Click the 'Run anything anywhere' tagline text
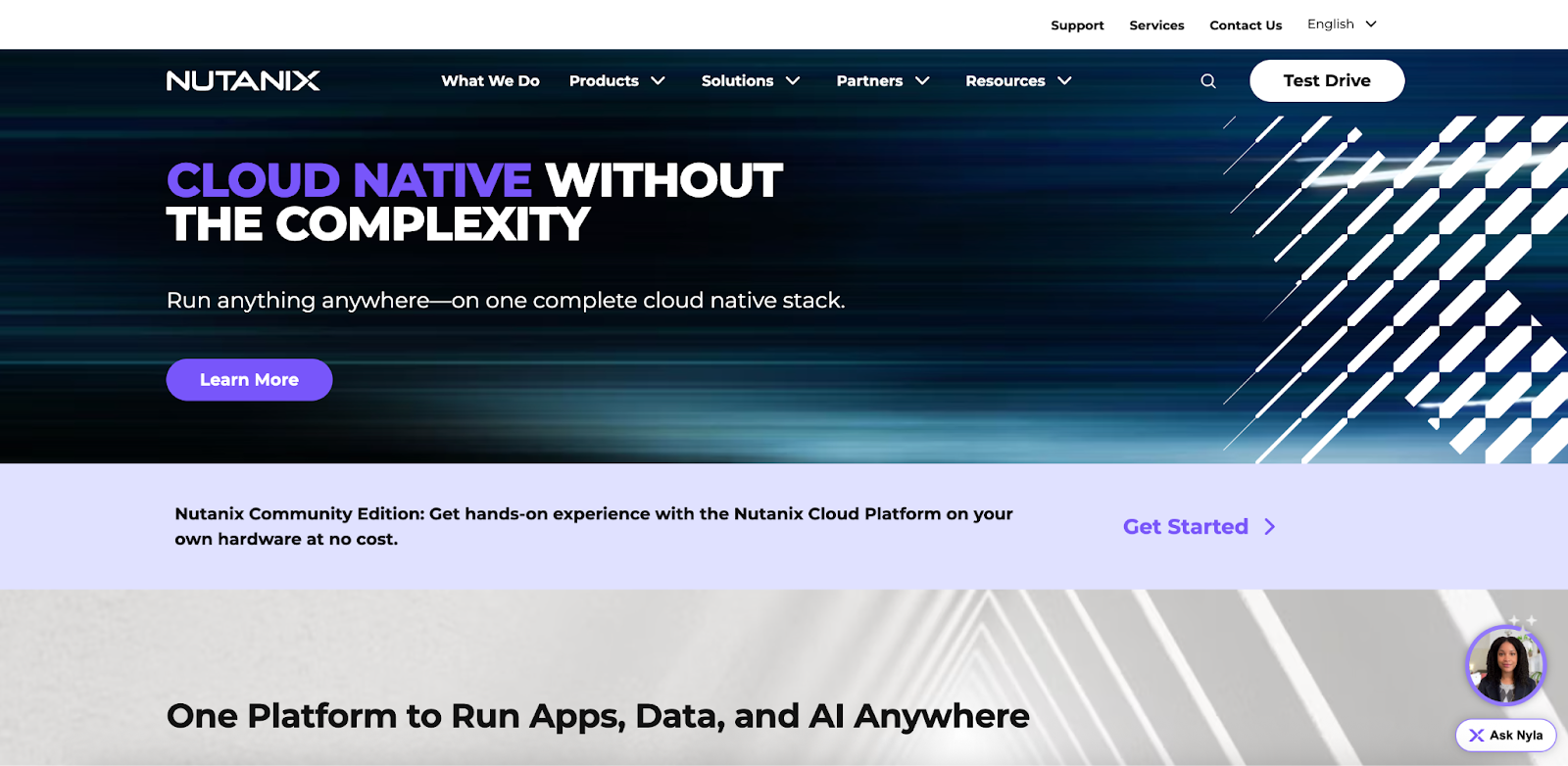The height and width of the screenshot is (766, 1568). pos(506,301)
